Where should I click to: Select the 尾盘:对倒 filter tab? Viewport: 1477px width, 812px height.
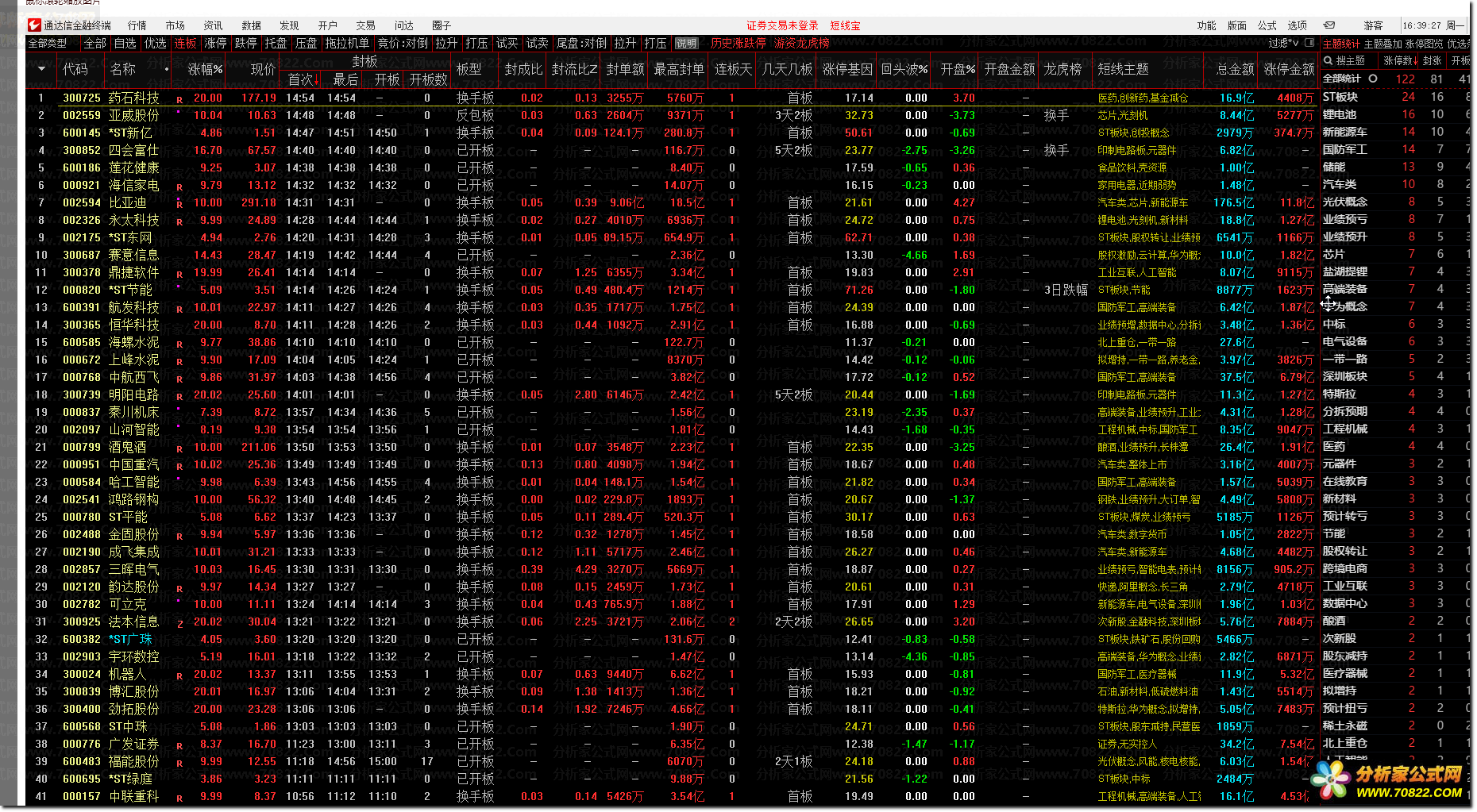[581, 43]
